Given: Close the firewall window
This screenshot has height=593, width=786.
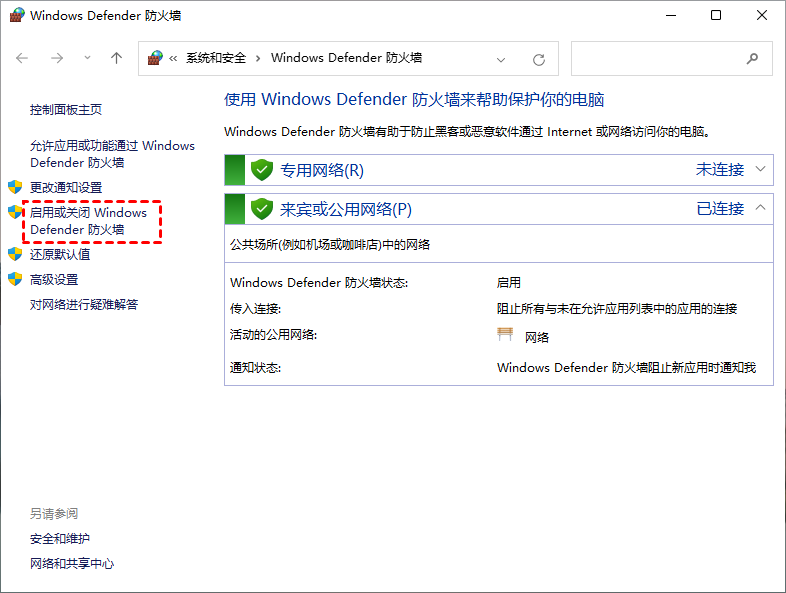Looking at the screenshot, I should coord(762,16).
